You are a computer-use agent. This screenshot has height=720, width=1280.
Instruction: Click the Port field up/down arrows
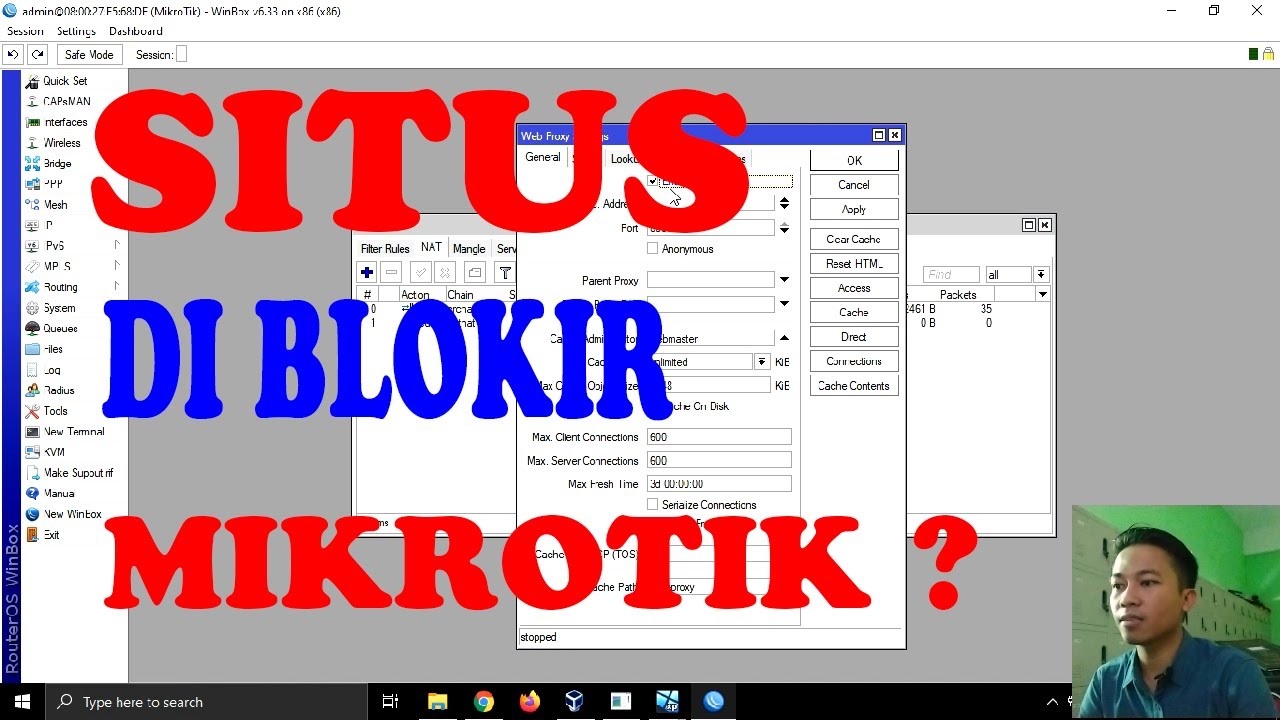tap(784, 228)
